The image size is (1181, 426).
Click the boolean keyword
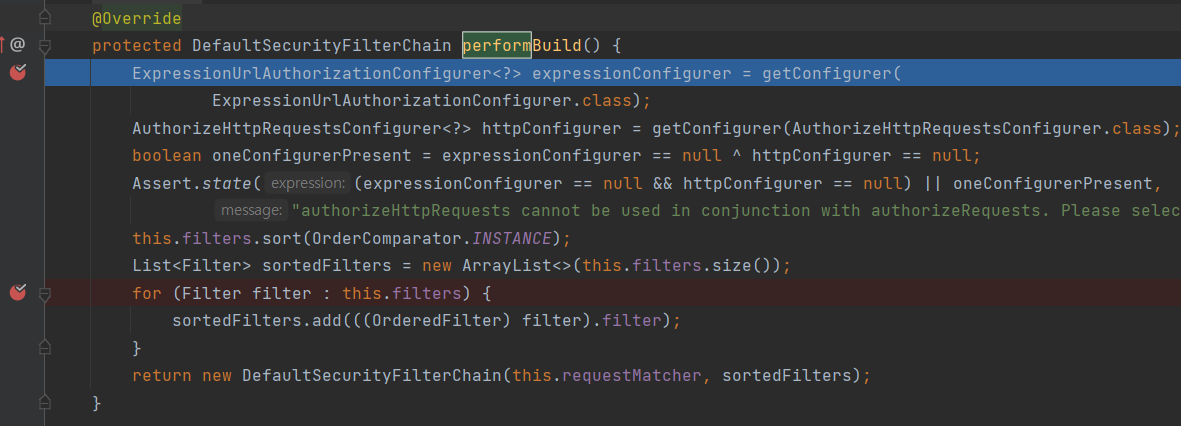(167, 156)
